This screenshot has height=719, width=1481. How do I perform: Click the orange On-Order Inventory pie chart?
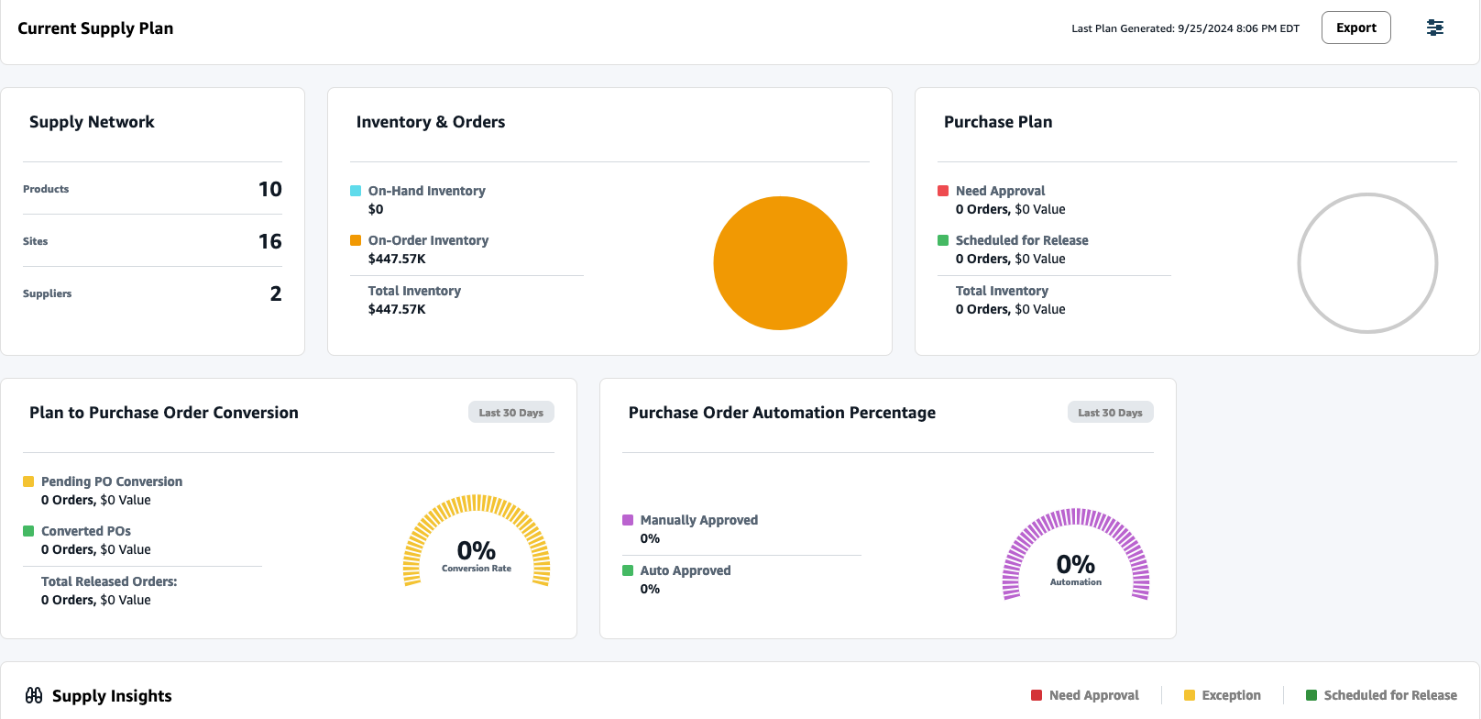coord(780,262)
